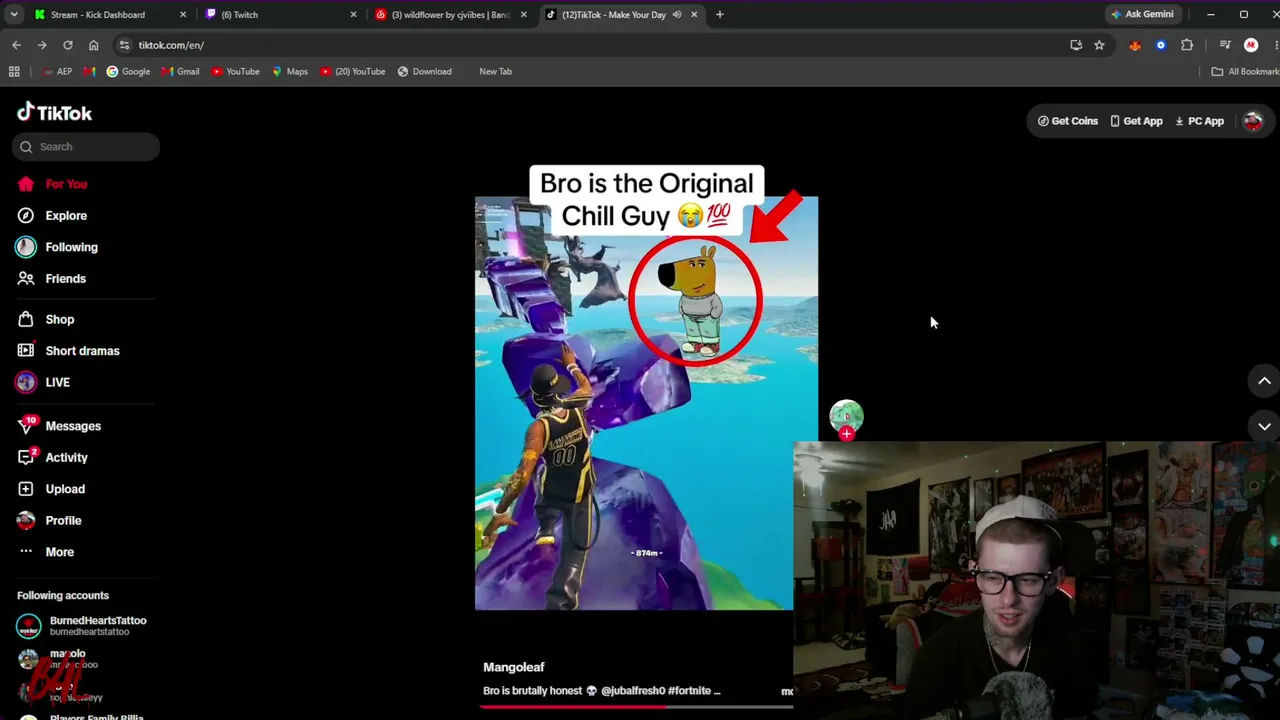Open the Chrome Extensions puzzle icon
This screenshot has height=720, width=1280.
pos(1187,45)
